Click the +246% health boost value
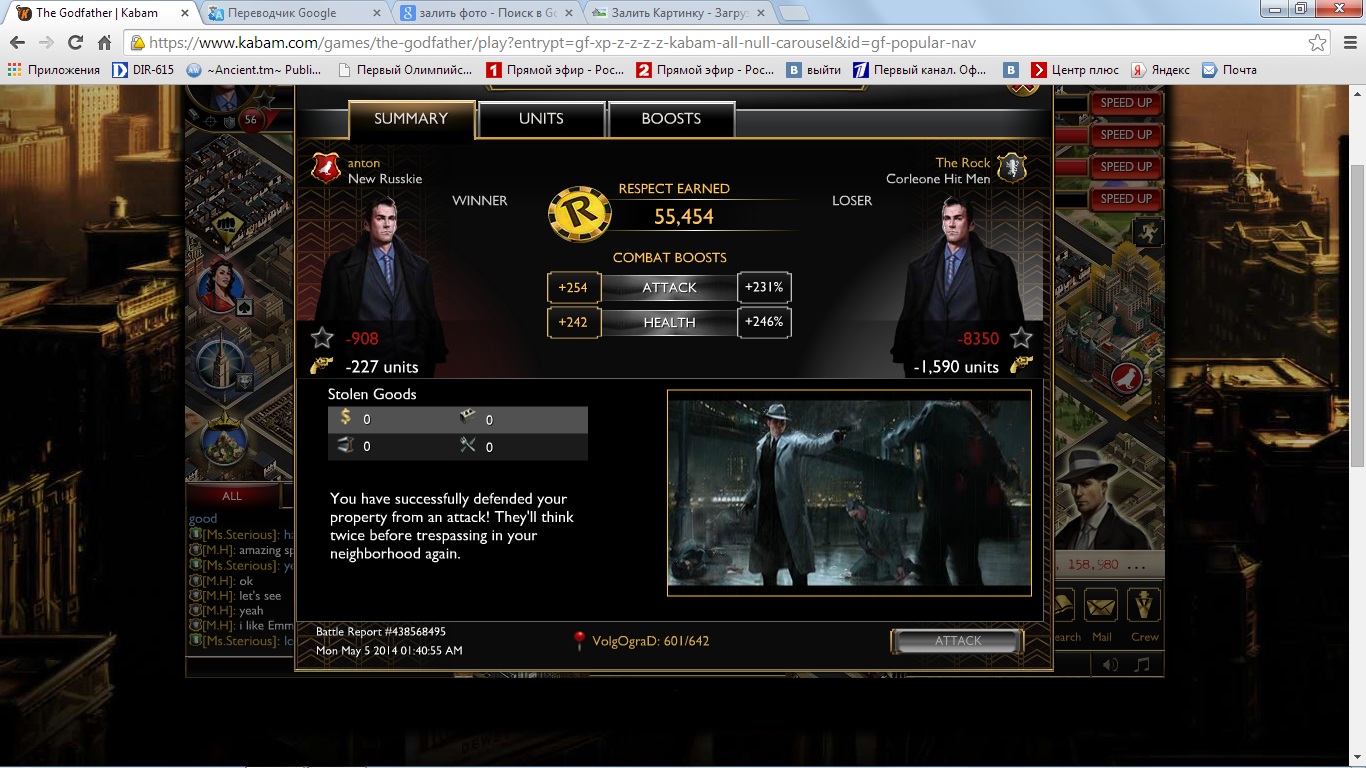The height and width of the screenshot is (768, 1366). [x=764, y=323]
